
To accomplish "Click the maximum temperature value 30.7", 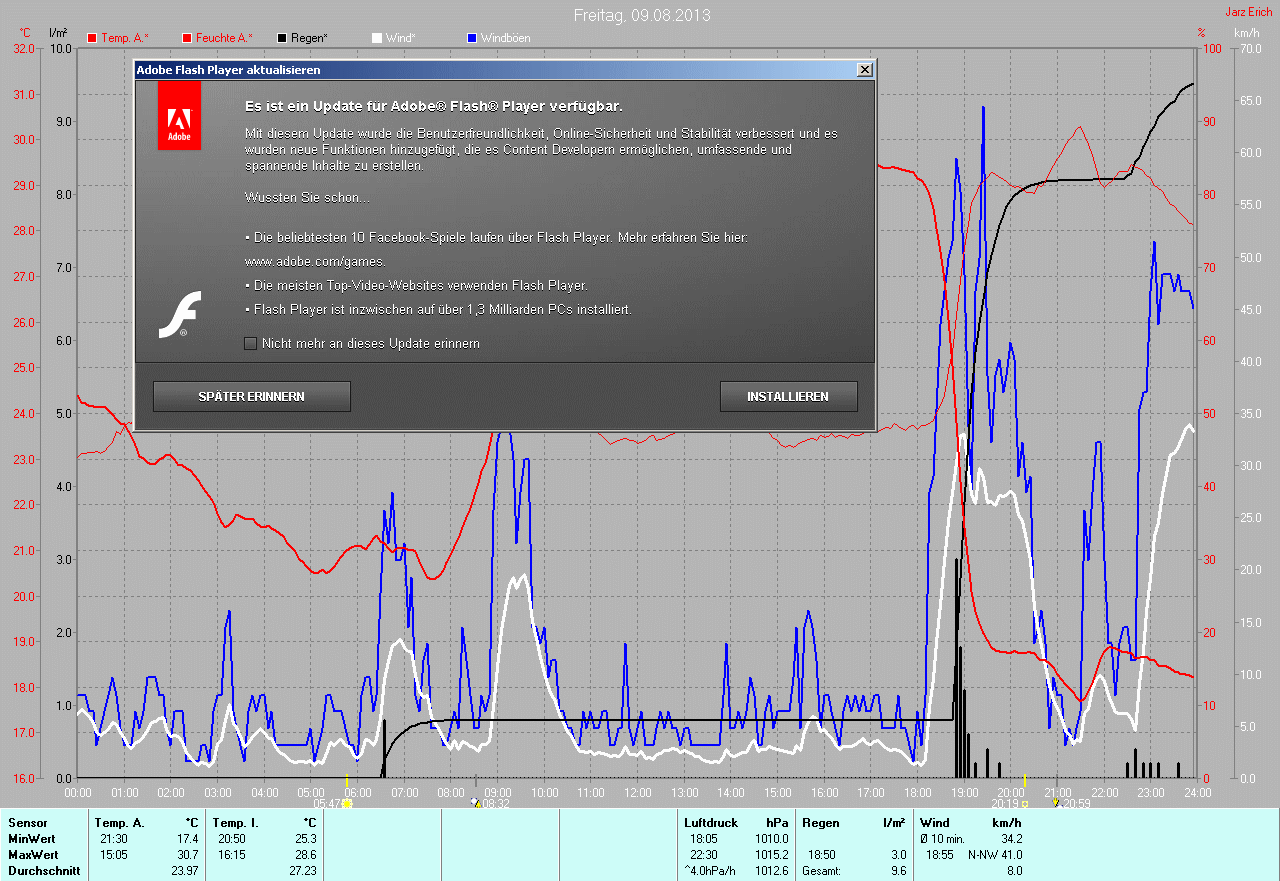I will click(x=188, y=854).
